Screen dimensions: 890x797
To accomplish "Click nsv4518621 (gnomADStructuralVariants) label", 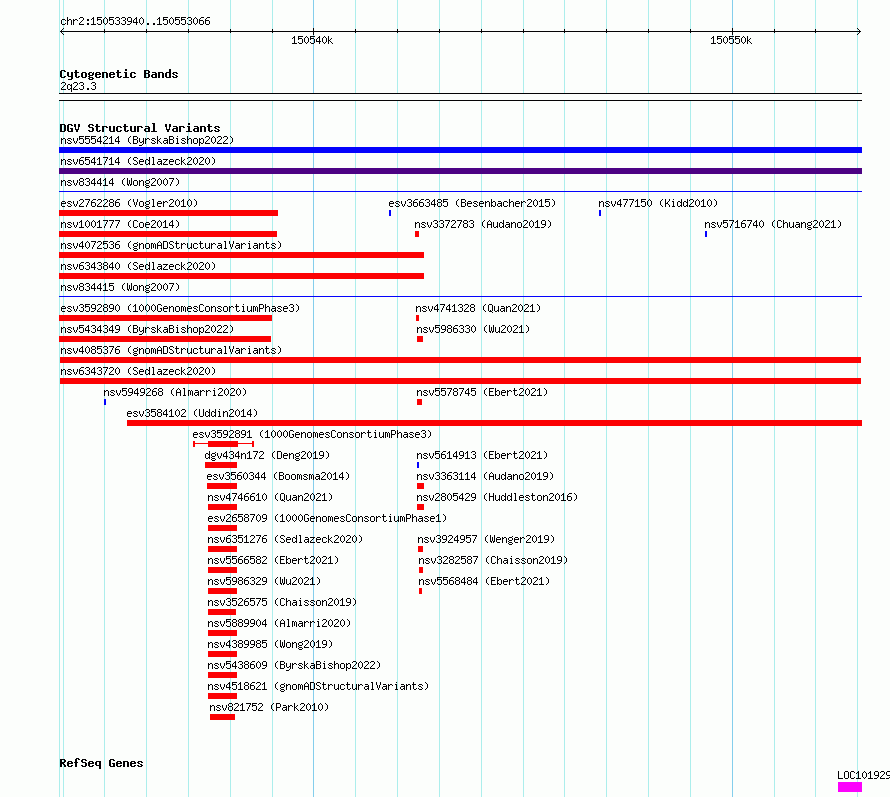I will (318, 686).
